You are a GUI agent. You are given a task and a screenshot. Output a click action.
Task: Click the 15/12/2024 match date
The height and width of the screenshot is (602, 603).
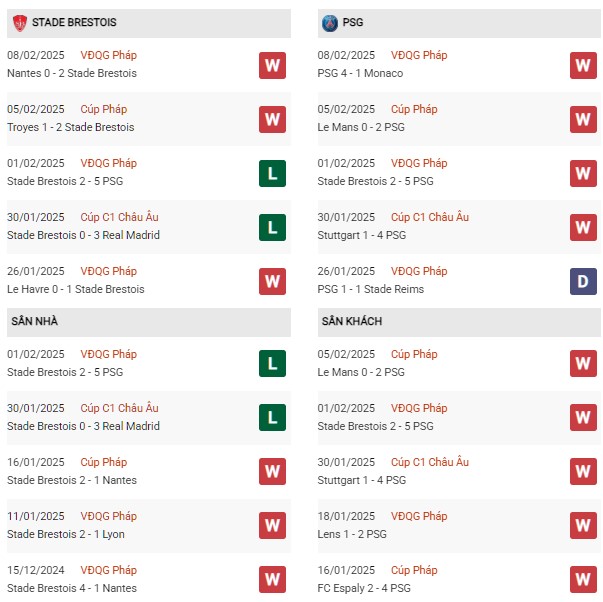point(36,570)
